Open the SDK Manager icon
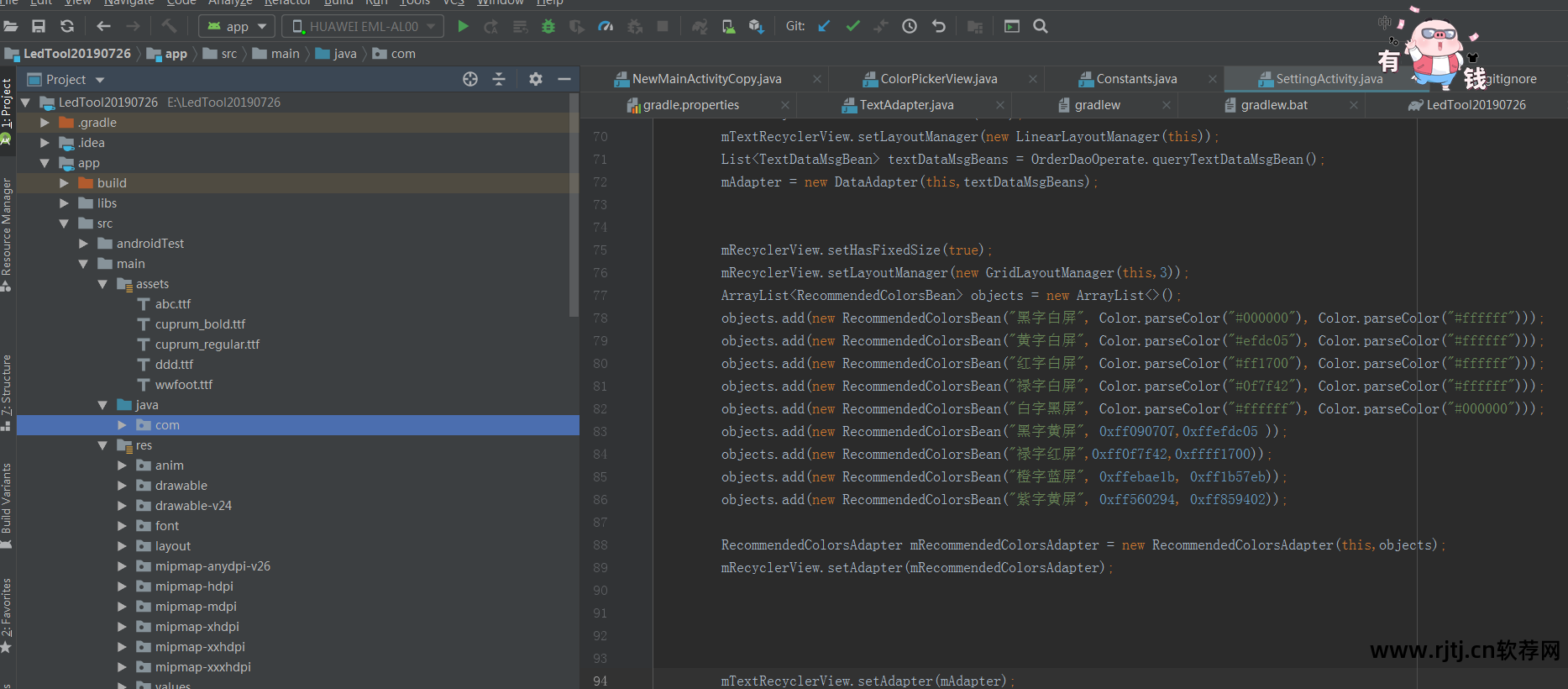This screenshot has width=1568, height=689. pyautogui.click(x=756, y=27)
